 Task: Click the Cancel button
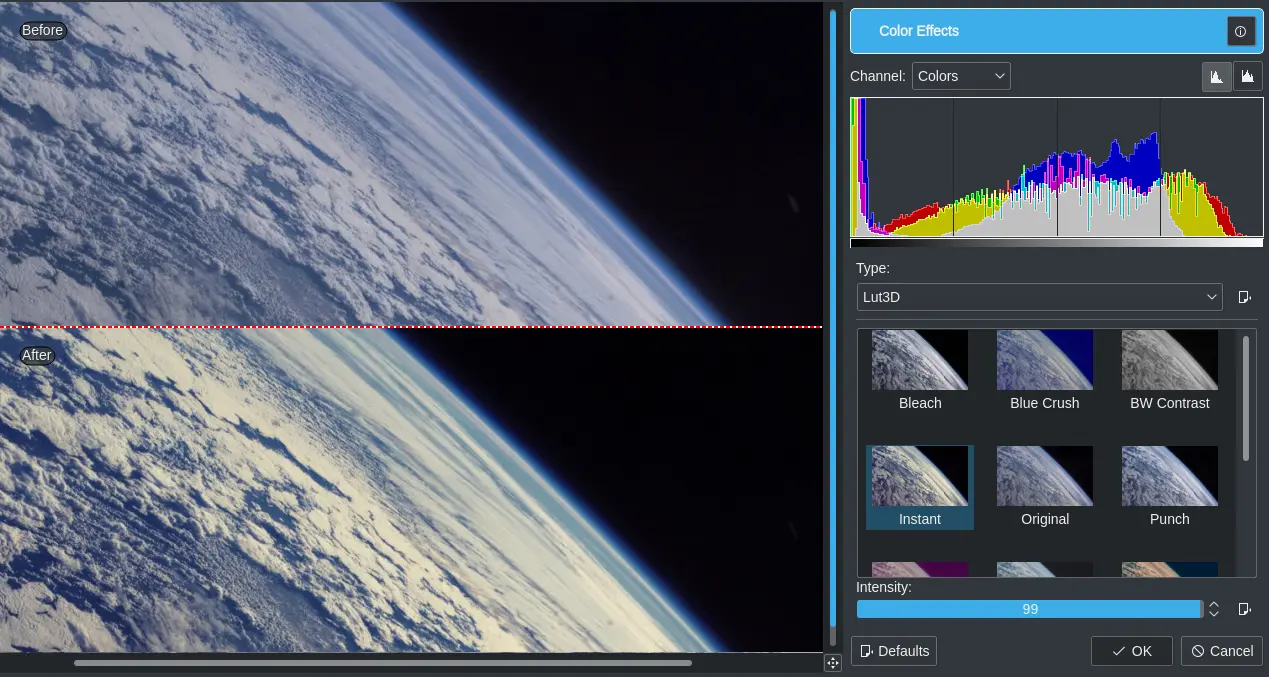pyautogui.click(x=1222, y=651)
